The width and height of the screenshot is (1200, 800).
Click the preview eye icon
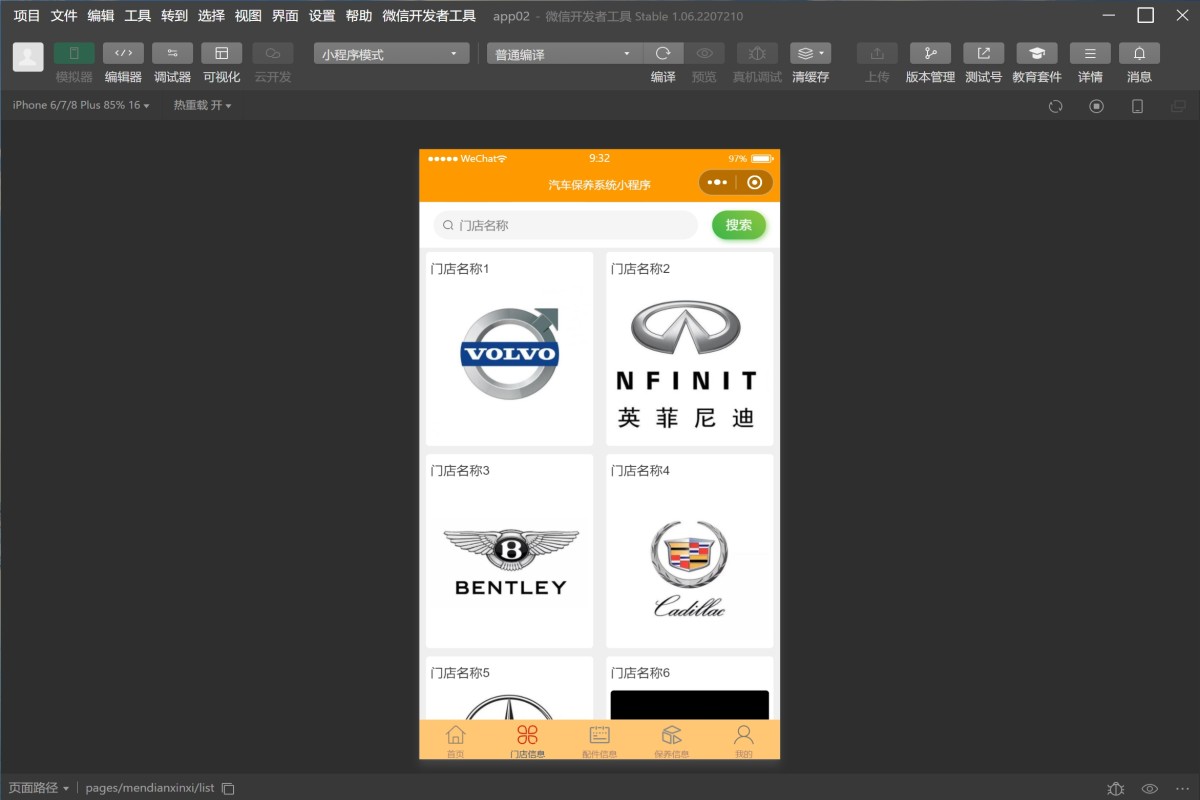[x=705, y=54]
